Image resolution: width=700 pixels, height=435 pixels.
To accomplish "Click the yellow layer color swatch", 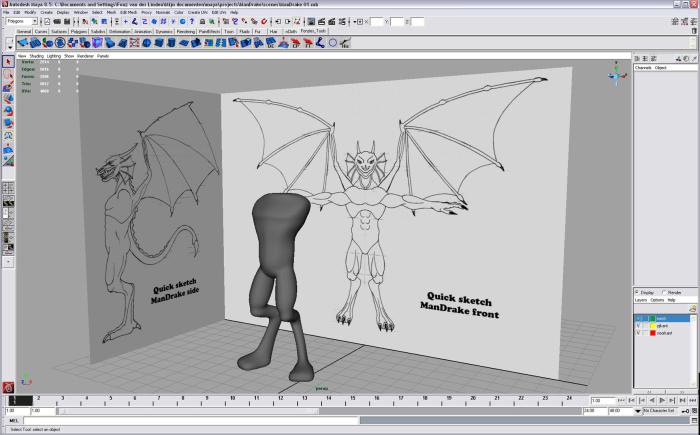I will pos(652,326).
